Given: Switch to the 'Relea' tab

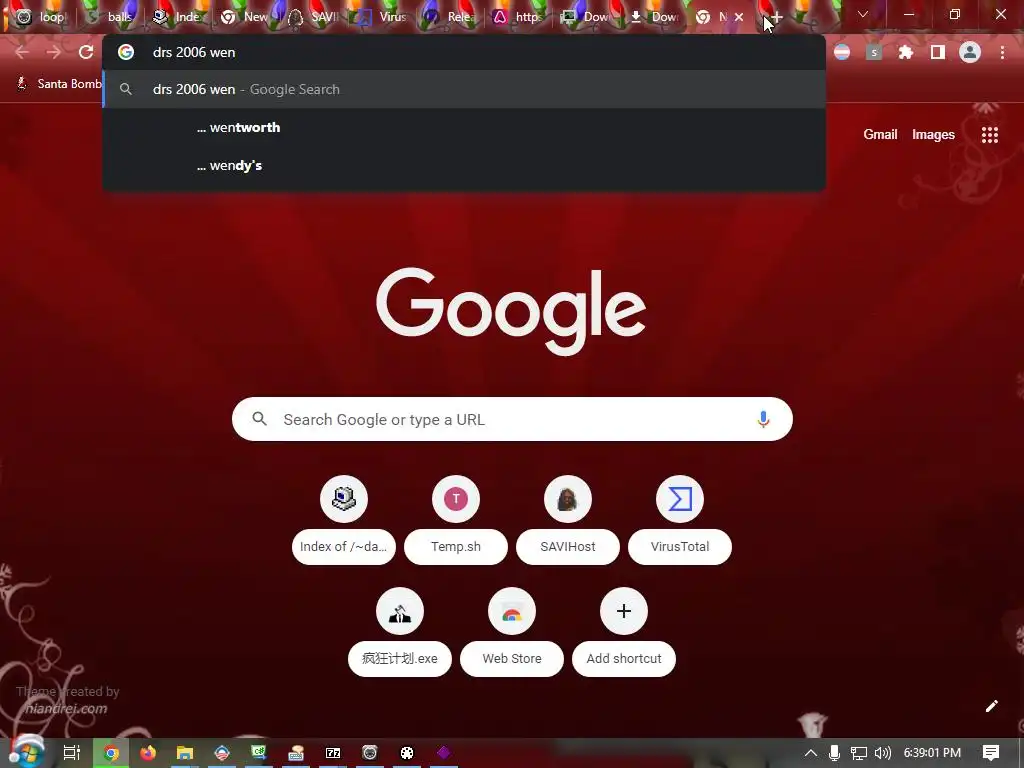Looking at the screenshot, I should coord(451,17).
